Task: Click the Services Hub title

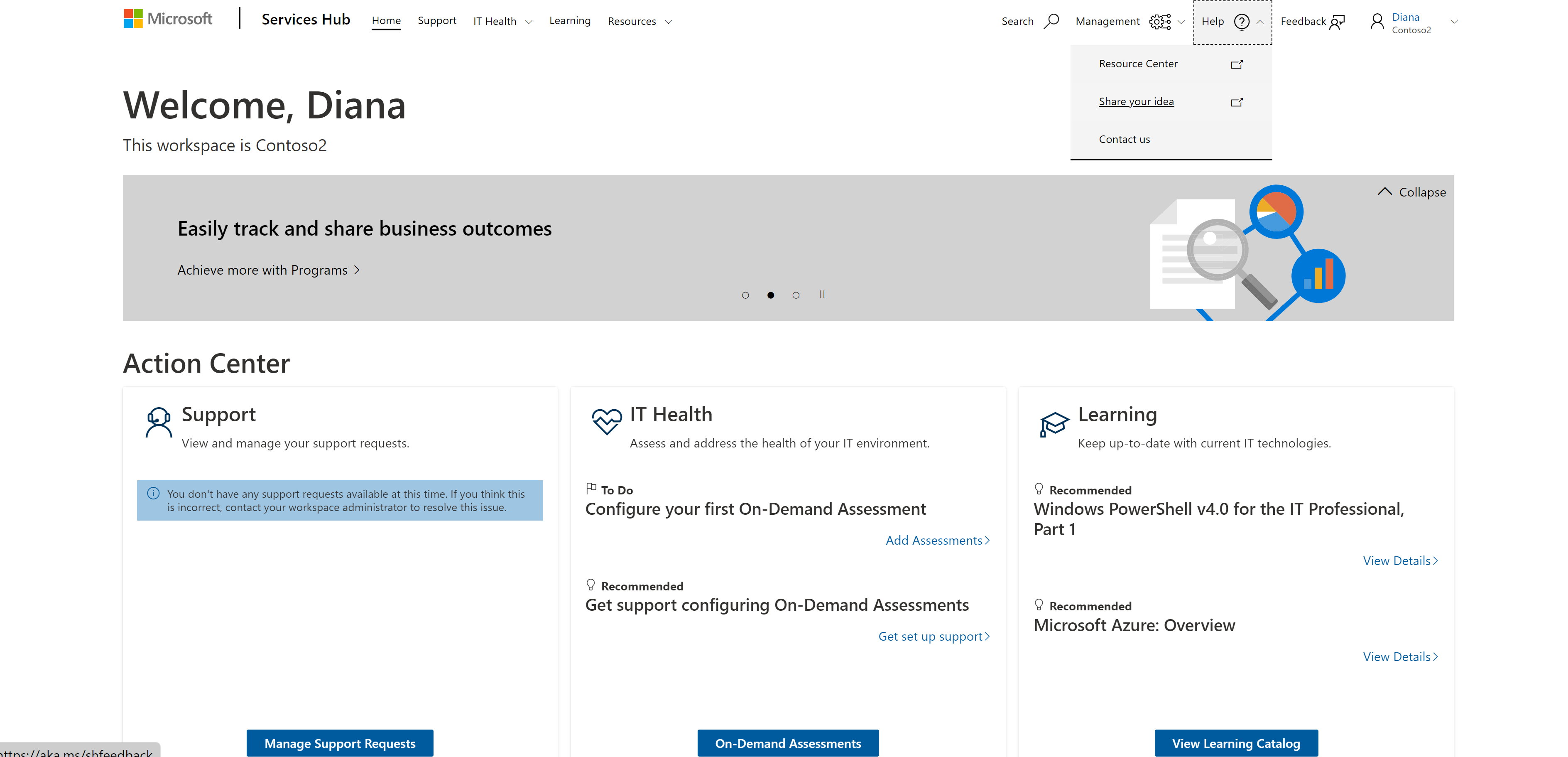Action: tap(306, 20)
